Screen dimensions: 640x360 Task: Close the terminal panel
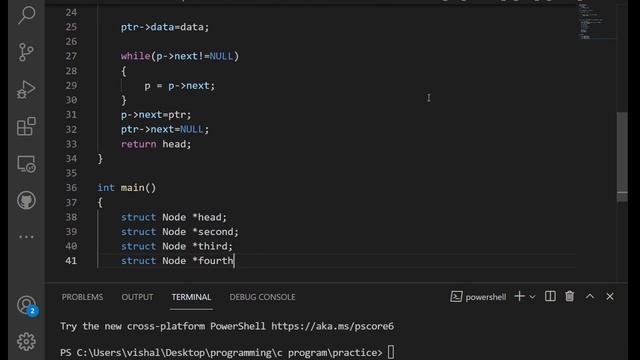pos(610,296)
